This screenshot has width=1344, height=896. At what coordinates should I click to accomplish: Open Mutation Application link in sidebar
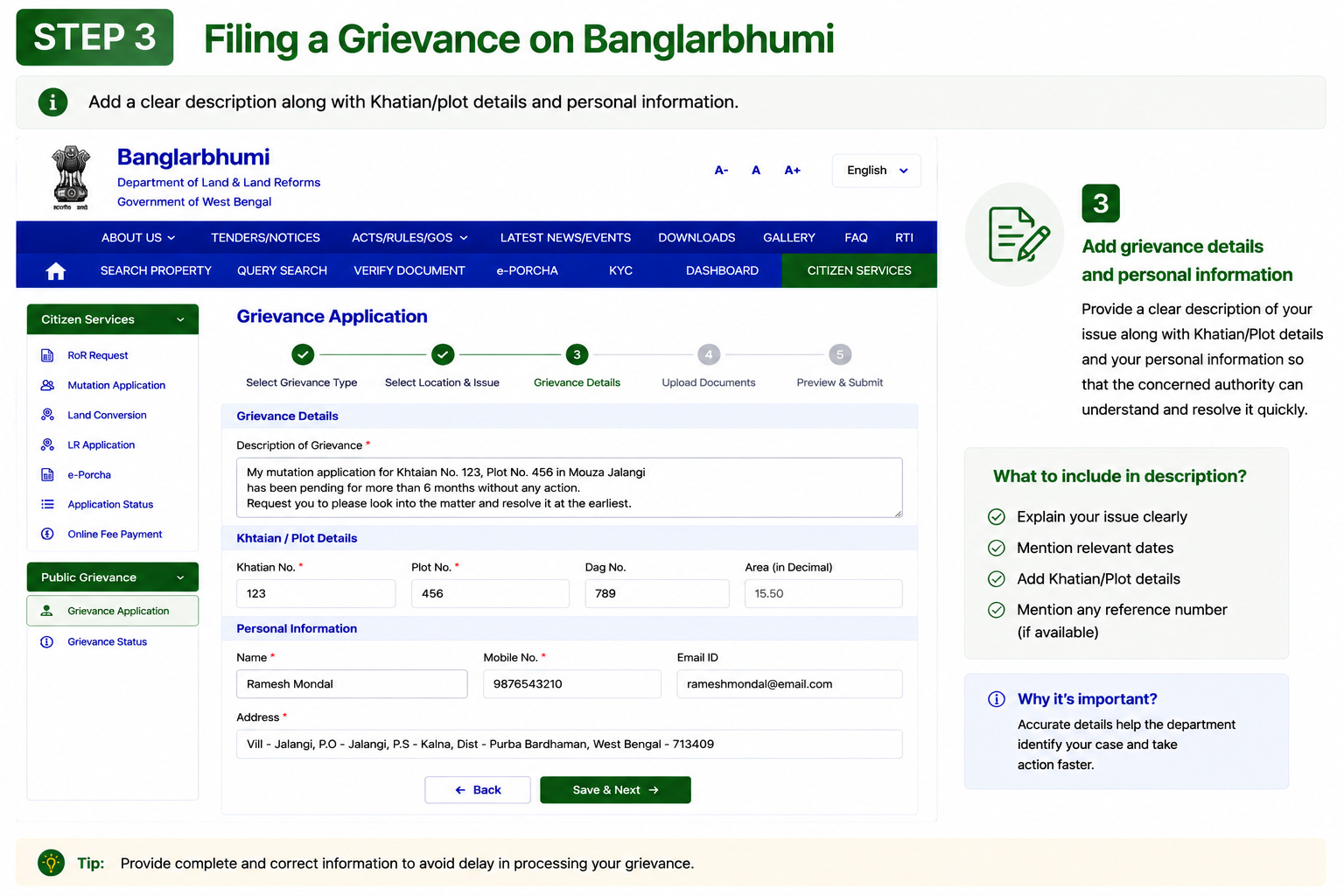[x=116, y=385]
